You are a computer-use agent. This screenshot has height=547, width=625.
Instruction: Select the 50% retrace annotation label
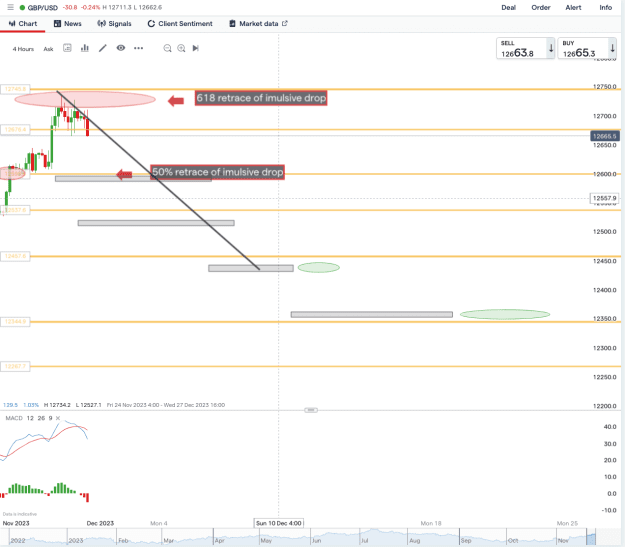(218, 172)
